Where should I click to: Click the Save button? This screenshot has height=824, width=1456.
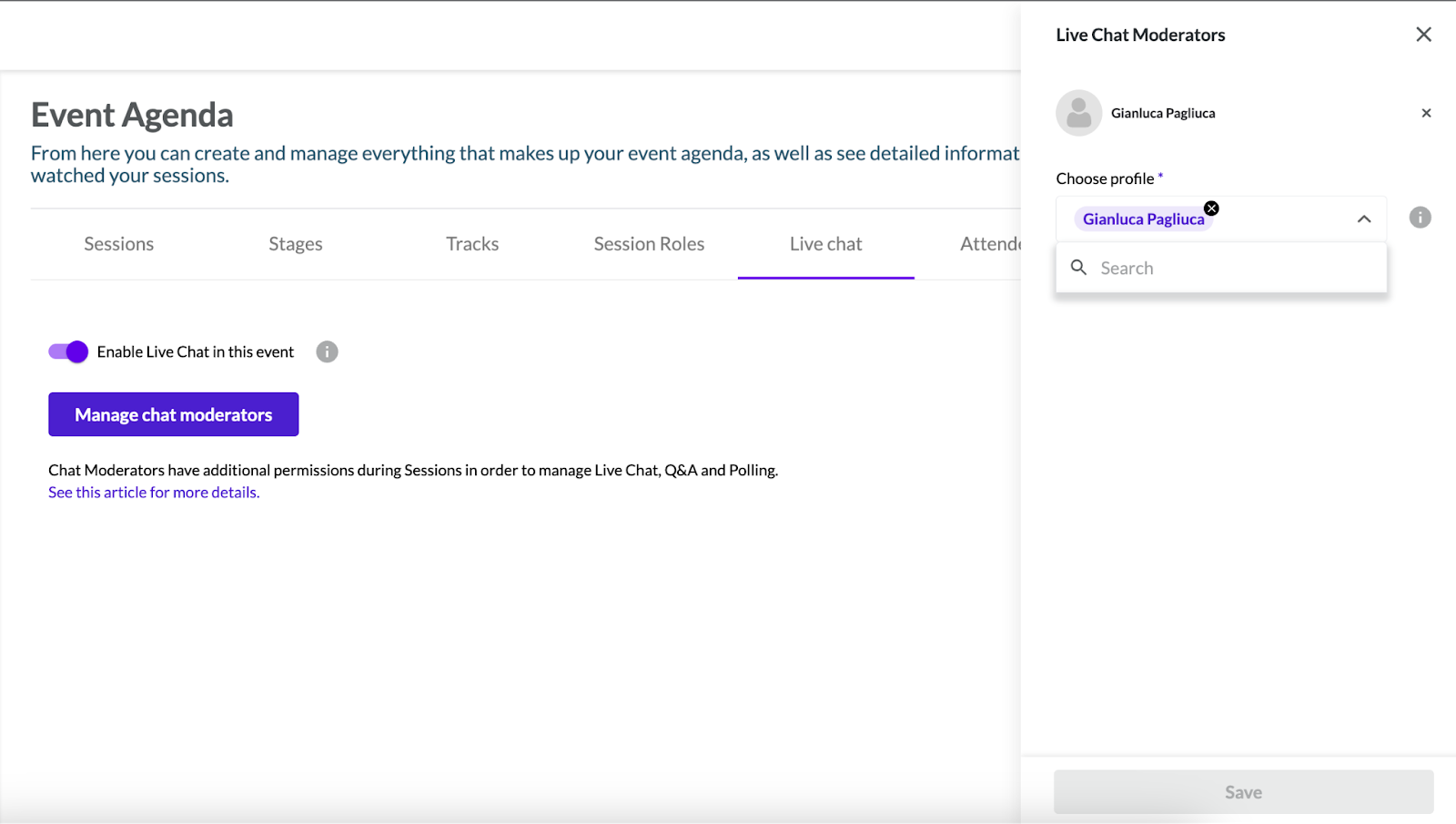point(1242,790)
